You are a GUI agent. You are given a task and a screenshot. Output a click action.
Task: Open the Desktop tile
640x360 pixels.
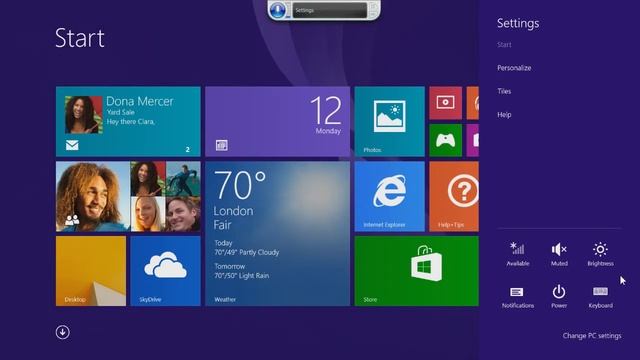pyautogui.click(x=91, y=271)
